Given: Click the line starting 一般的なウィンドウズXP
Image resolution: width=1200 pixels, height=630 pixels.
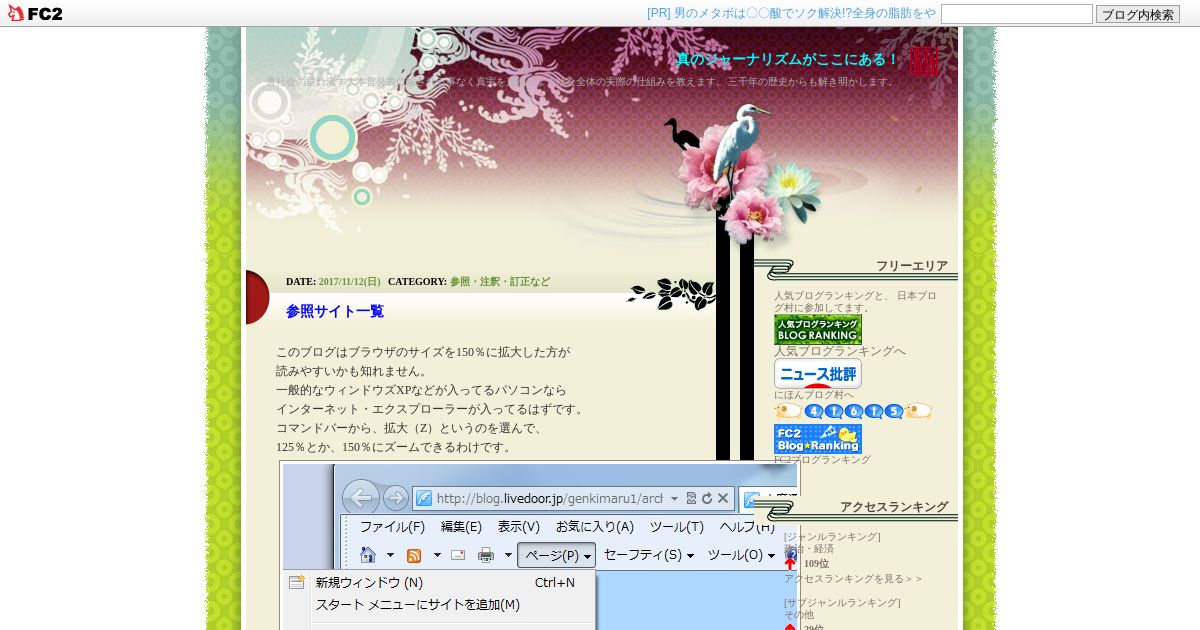Looking at the screenshot, I should [421, 390].
